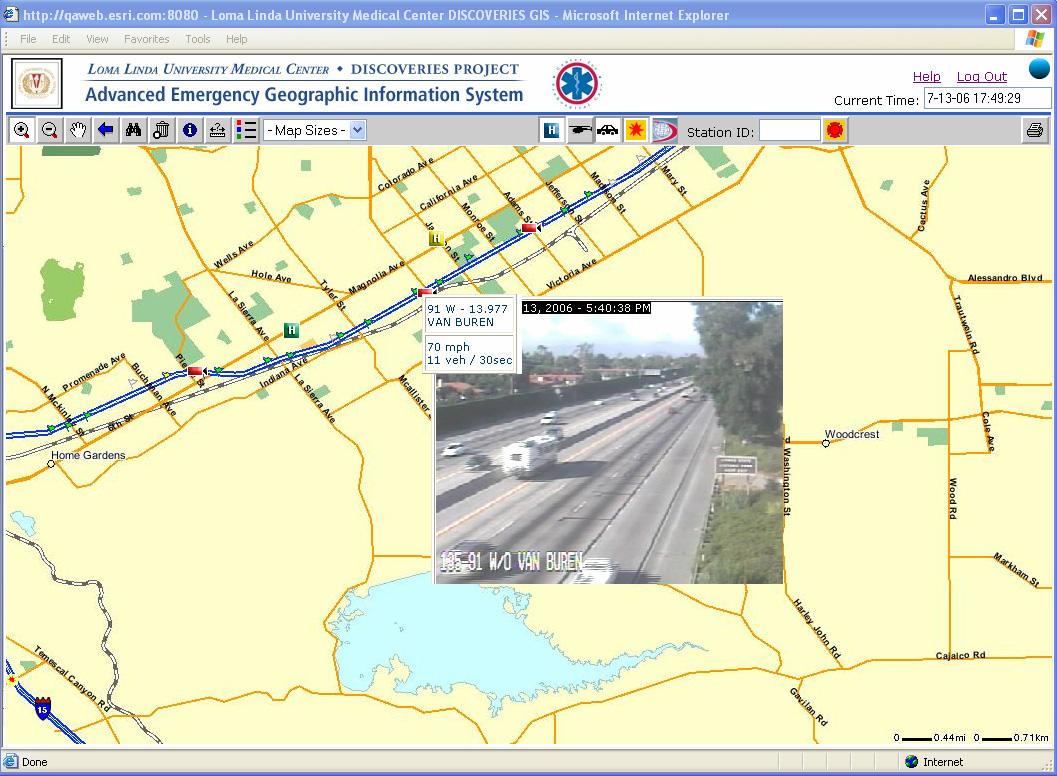Click the Station ID input field
Viewport: 1057px width, 776px height.
[x=789, y=130]
